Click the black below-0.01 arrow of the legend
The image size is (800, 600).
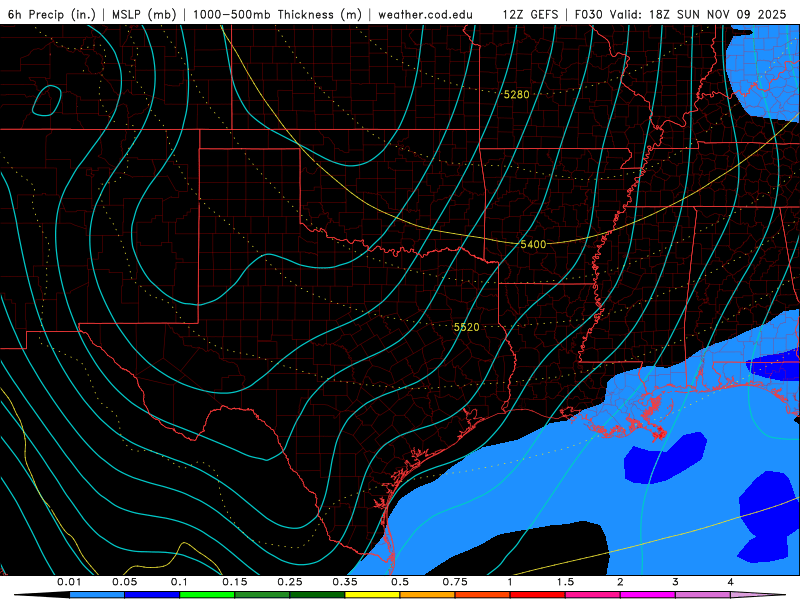(42, 595)
